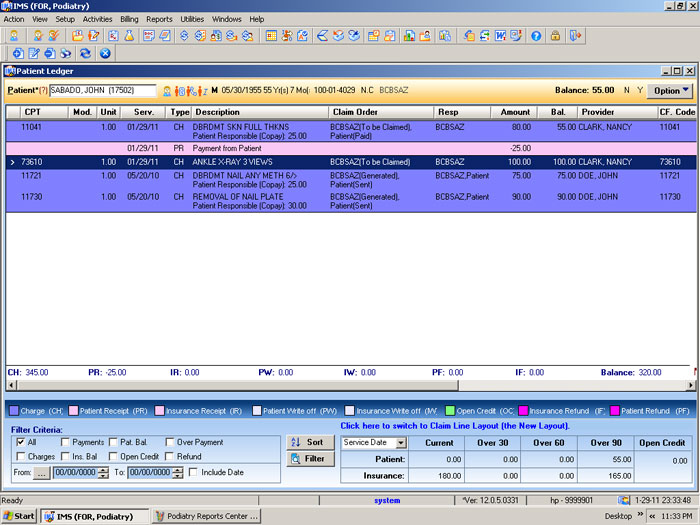700x525 pixels.
Task: Check the Refund filter checkbox
Action: pyautogui.click(x=170, y=456)
